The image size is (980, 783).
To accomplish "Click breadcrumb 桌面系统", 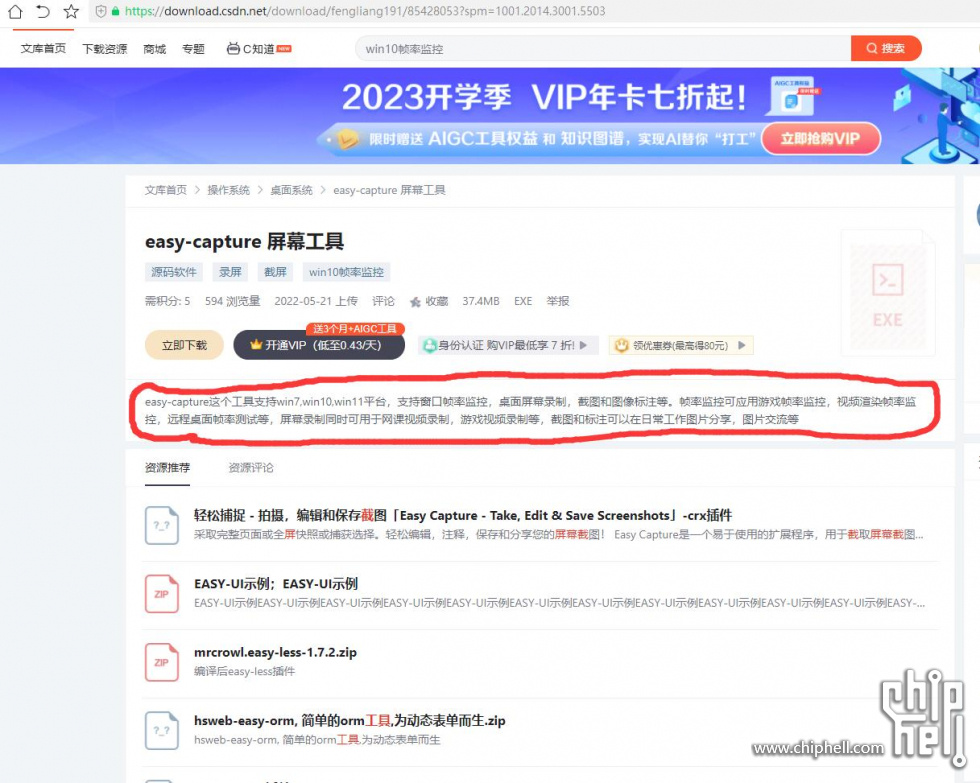I will tap(291, 190).
